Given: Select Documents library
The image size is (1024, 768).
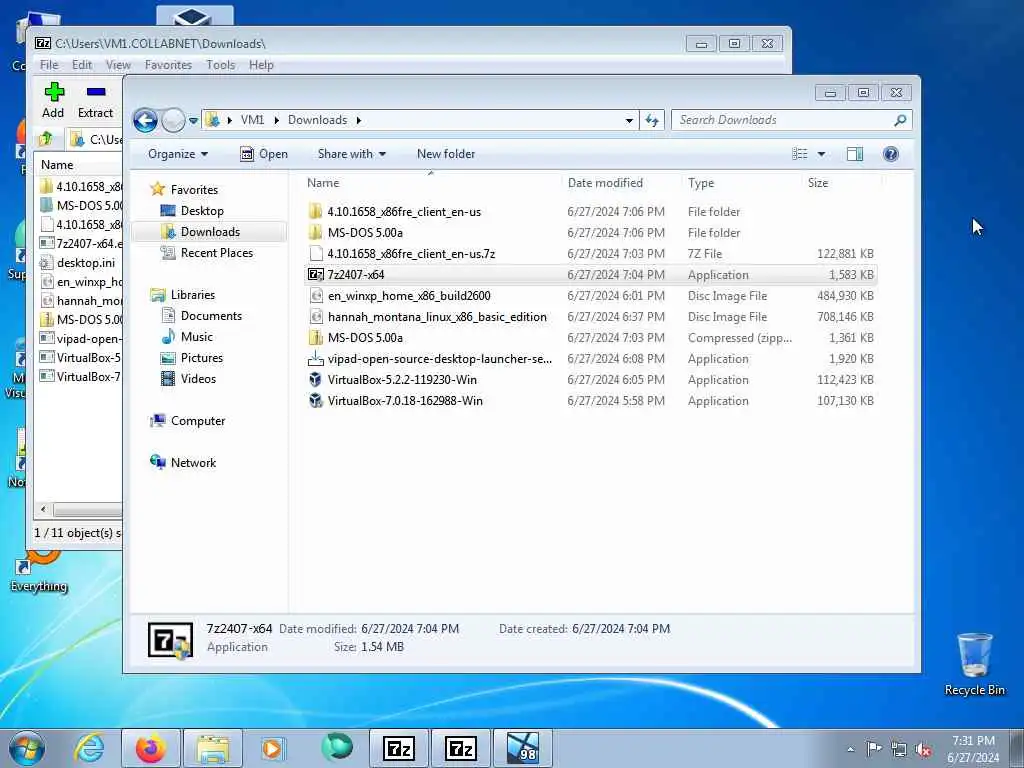Looking at the screenshot, I should (211, 316).
